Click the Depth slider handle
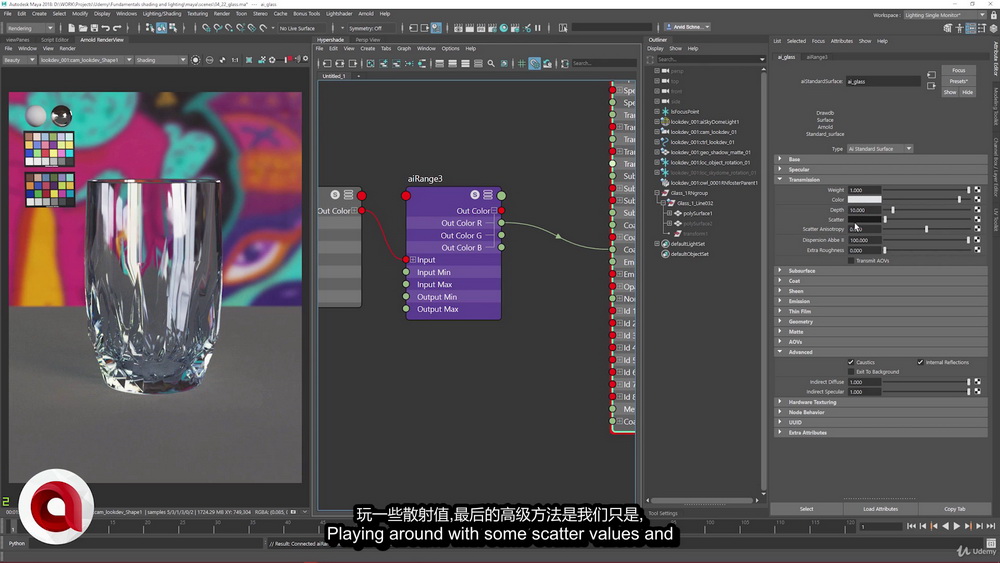The height and width of the screenshot is (563, 1000). [893, 210]
